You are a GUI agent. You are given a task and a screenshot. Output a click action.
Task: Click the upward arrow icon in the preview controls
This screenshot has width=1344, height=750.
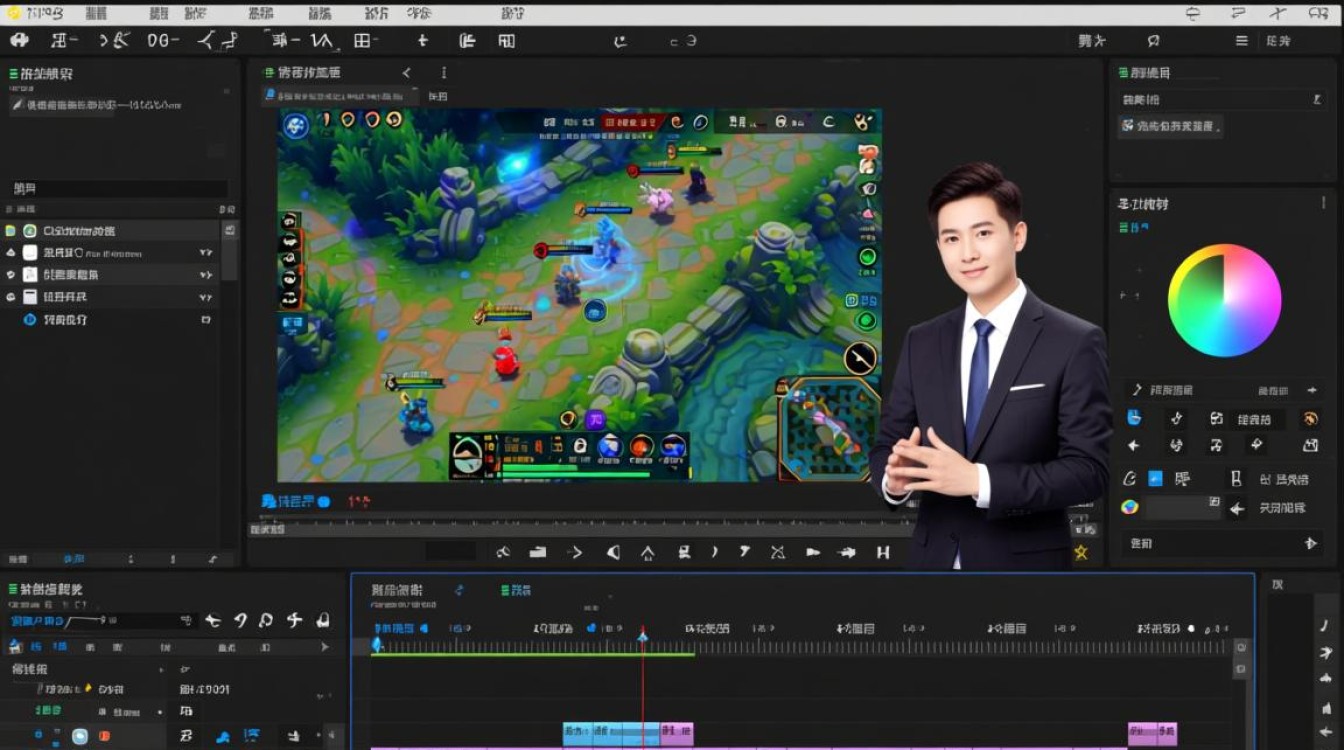(647, 552)
